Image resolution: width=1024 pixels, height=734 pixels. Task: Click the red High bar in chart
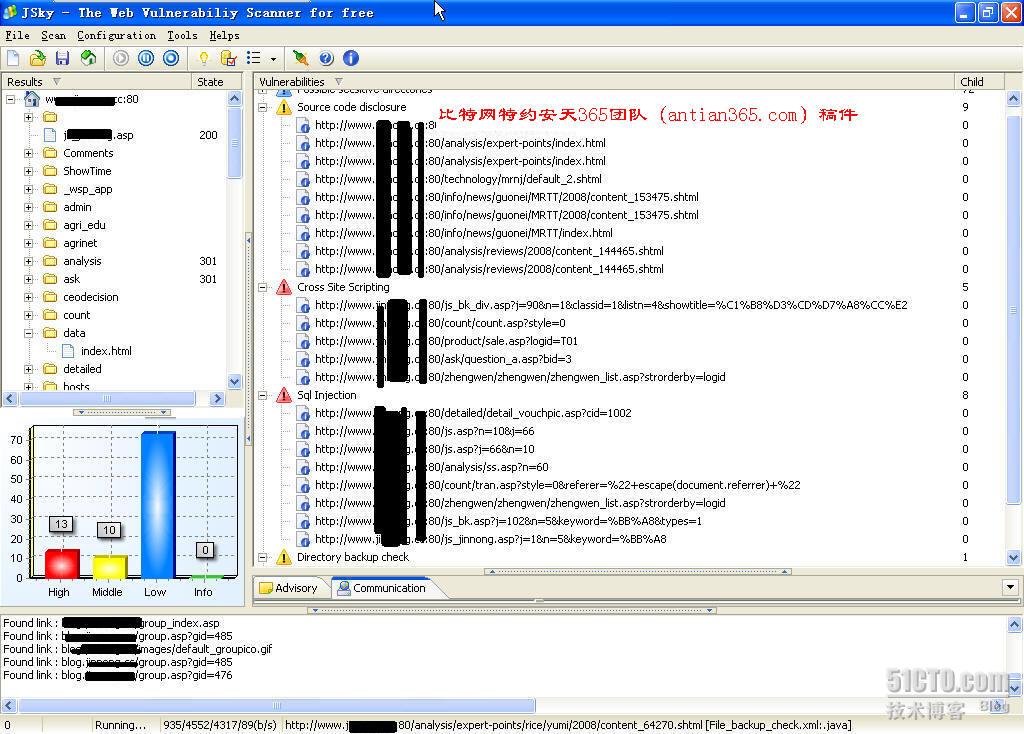click(62, 564)
